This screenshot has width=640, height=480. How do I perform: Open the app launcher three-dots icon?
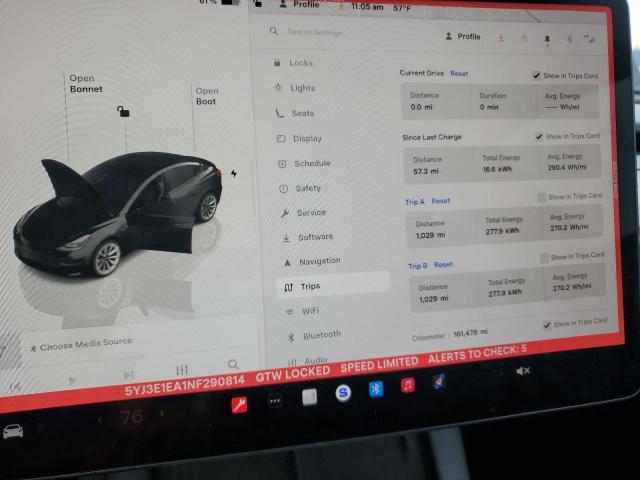275,401
